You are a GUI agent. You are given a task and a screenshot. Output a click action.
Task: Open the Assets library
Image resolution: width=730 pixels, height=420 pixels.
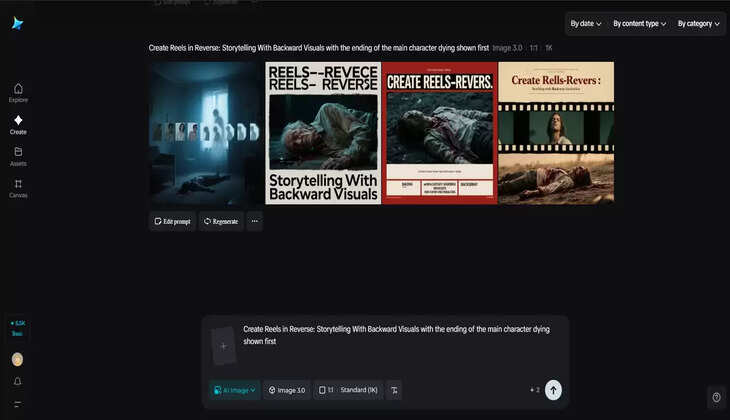(18, 156)
